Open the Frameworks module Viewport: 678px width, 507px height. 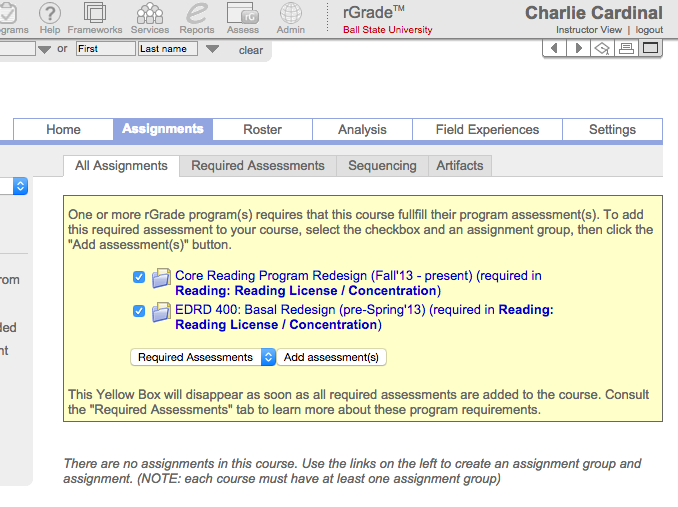pyautogui.click(x=95, y=14)
